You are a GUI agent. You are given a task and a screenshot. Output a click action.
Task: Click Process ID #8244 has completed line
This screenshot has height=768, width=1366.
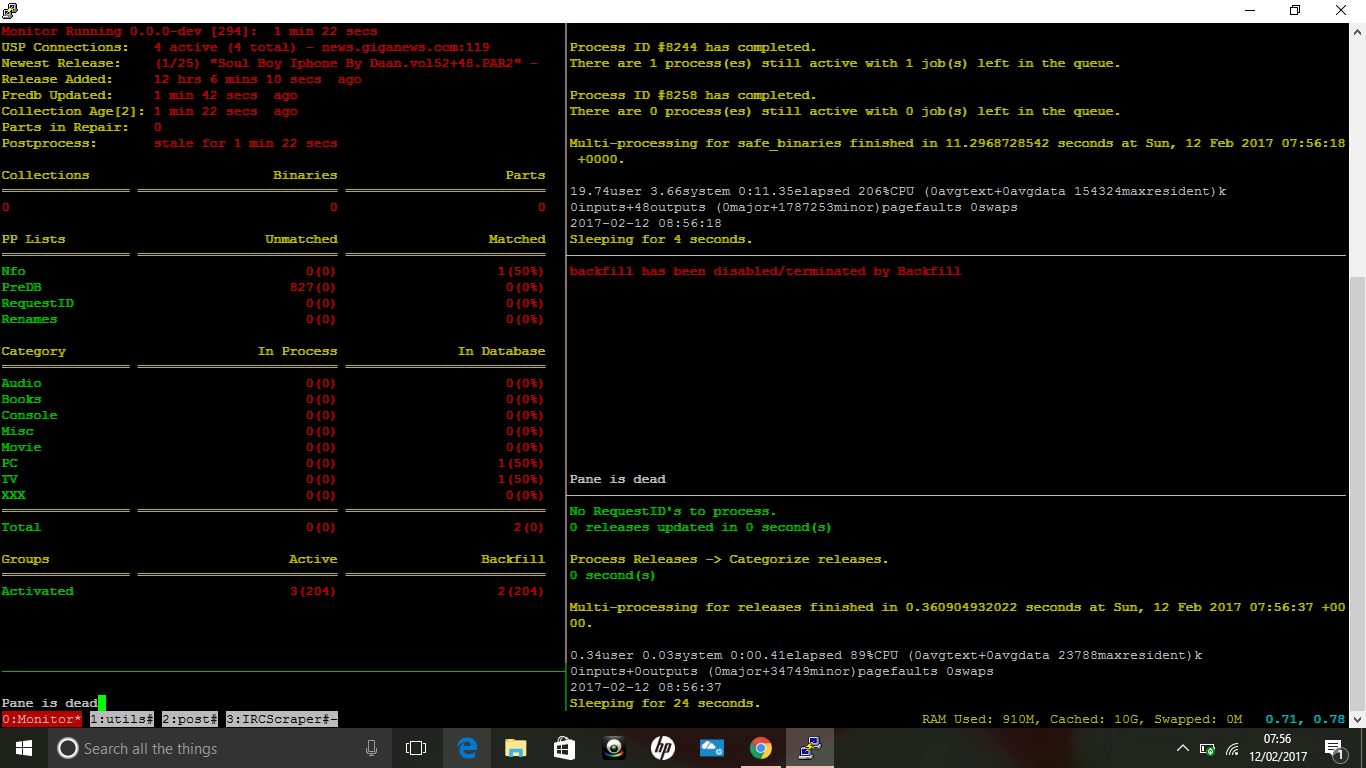(693, 47)
